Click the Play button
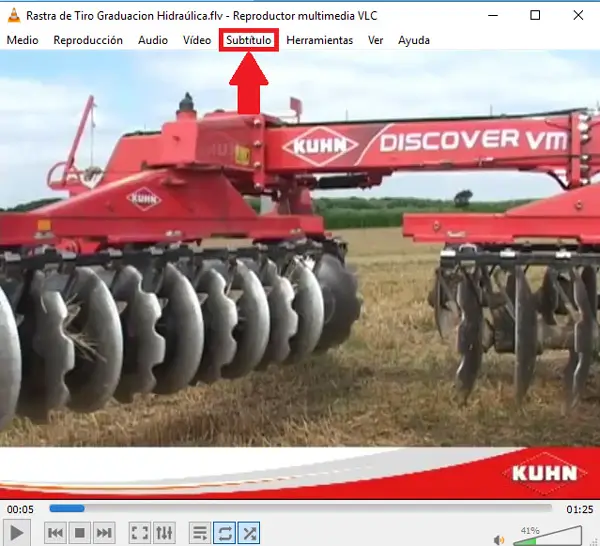600x546 pixels. [16, 533]
